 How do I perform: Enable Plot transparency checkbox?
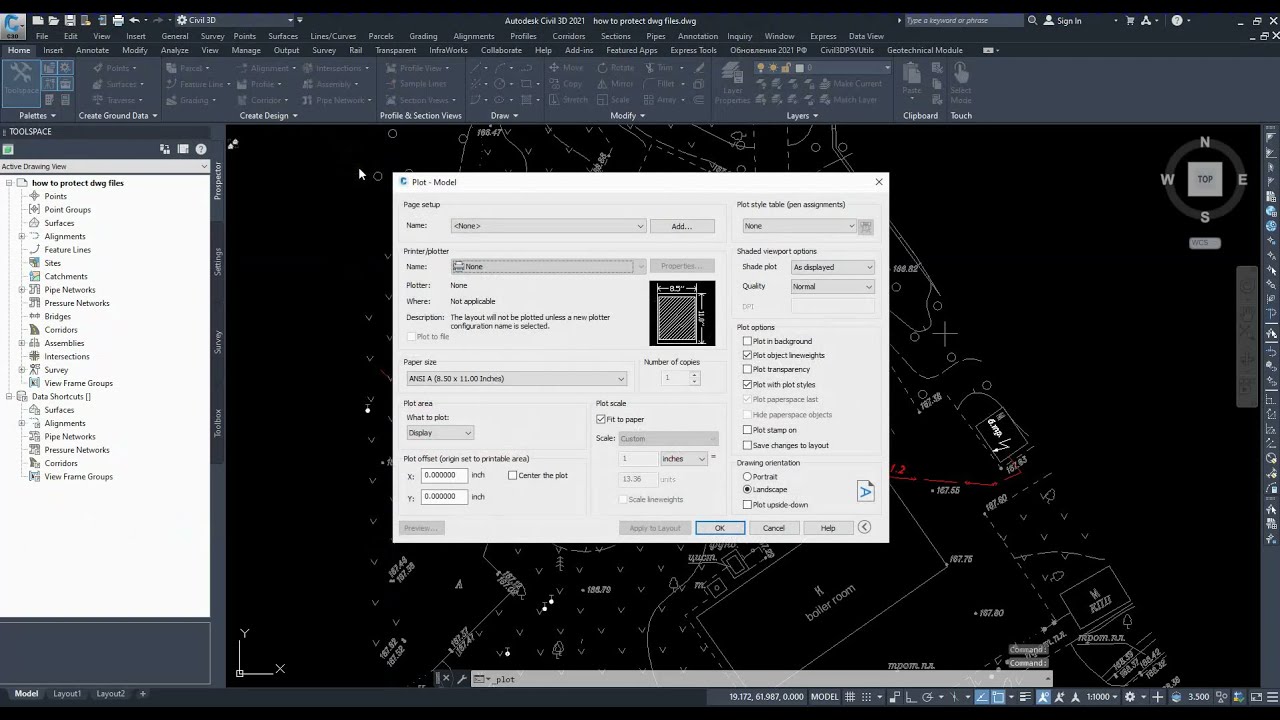[x=747, y=369]
